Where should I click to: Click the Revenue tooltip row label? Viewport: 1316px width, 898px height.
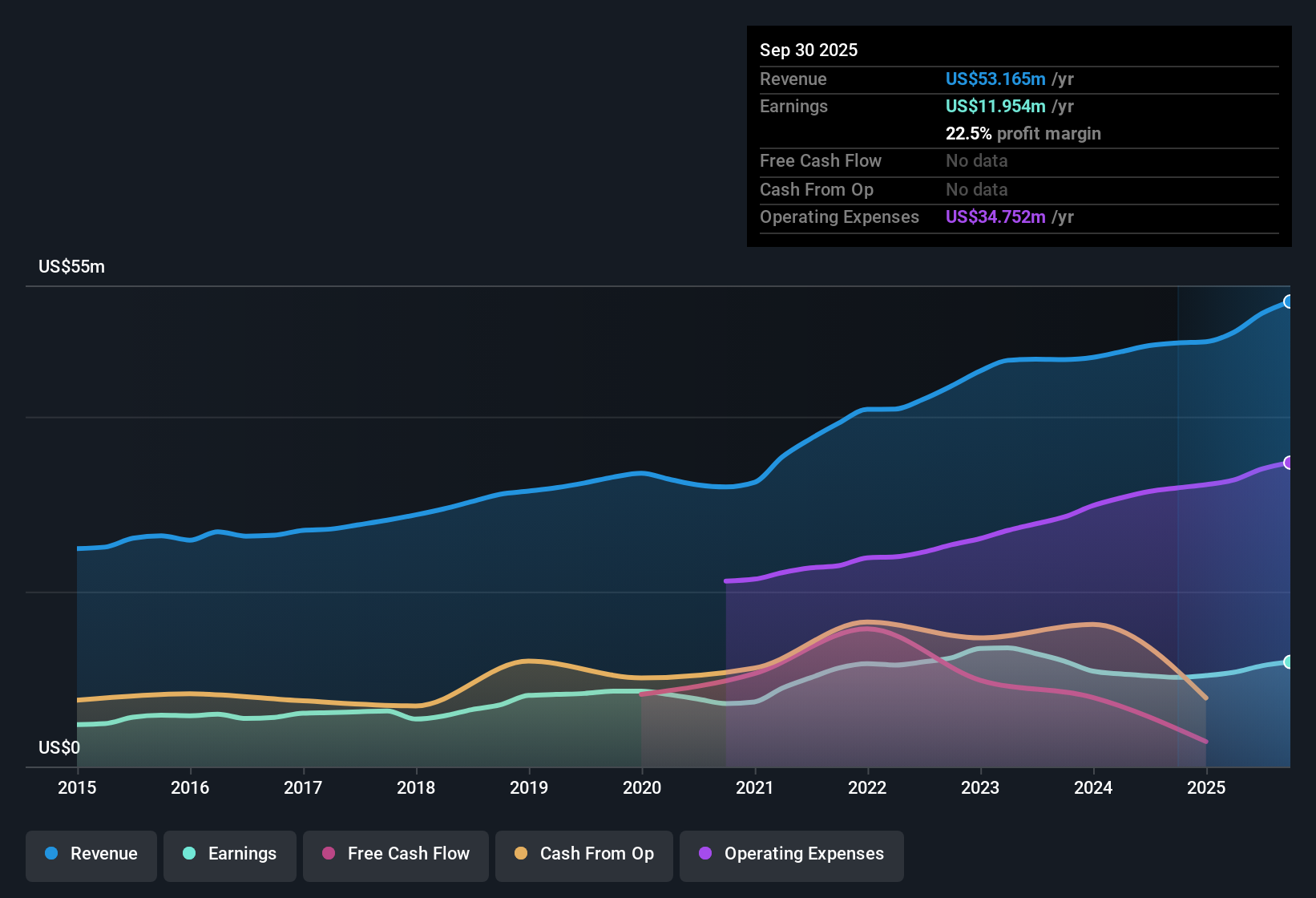click(x=793, y=79)
